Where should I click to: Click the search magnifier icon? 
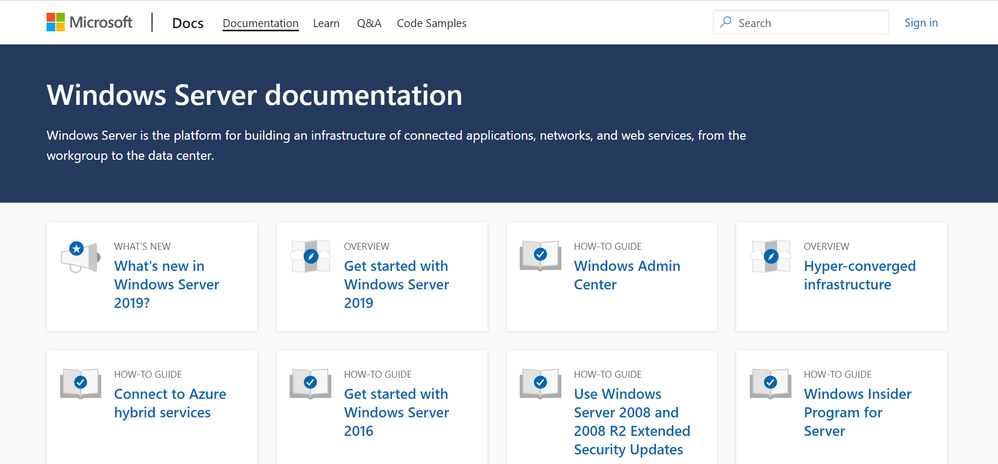[726, 22]
